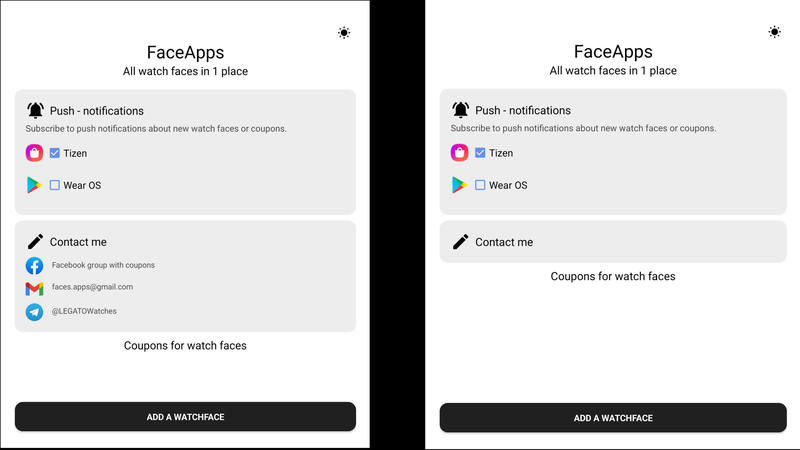The width and height of the screenshot is (800, 450).
Task: Collapse the Contact me section in left panel
Action: tap(185, 242)
